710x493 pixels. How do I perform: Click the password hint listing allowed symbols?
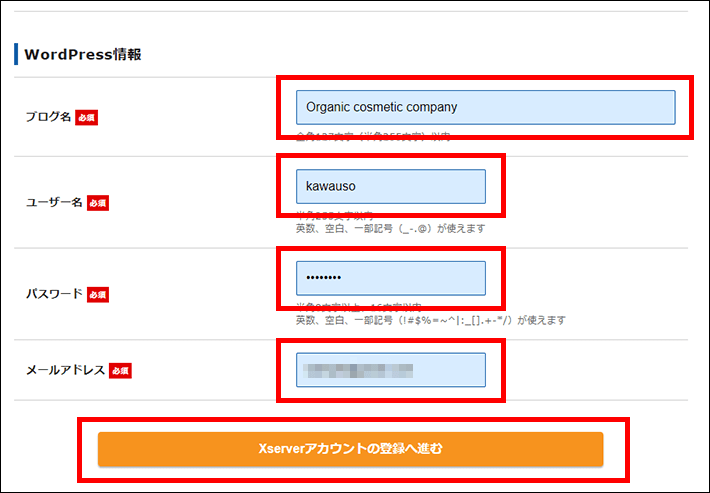pyautogui.click(x=431, y=321)
